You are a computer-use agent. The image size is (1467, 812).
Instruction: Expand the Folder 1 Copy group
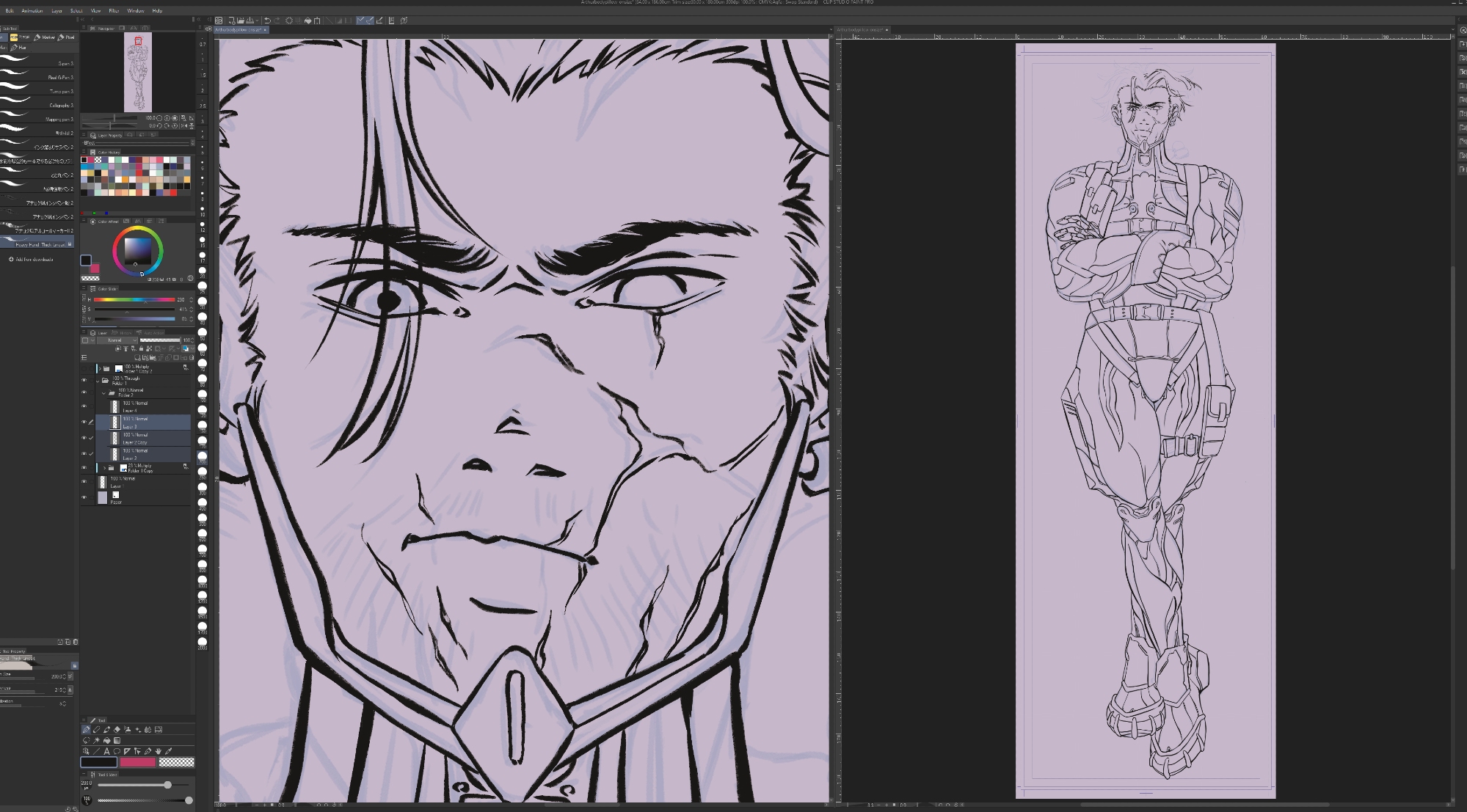(x=104, y=468)
